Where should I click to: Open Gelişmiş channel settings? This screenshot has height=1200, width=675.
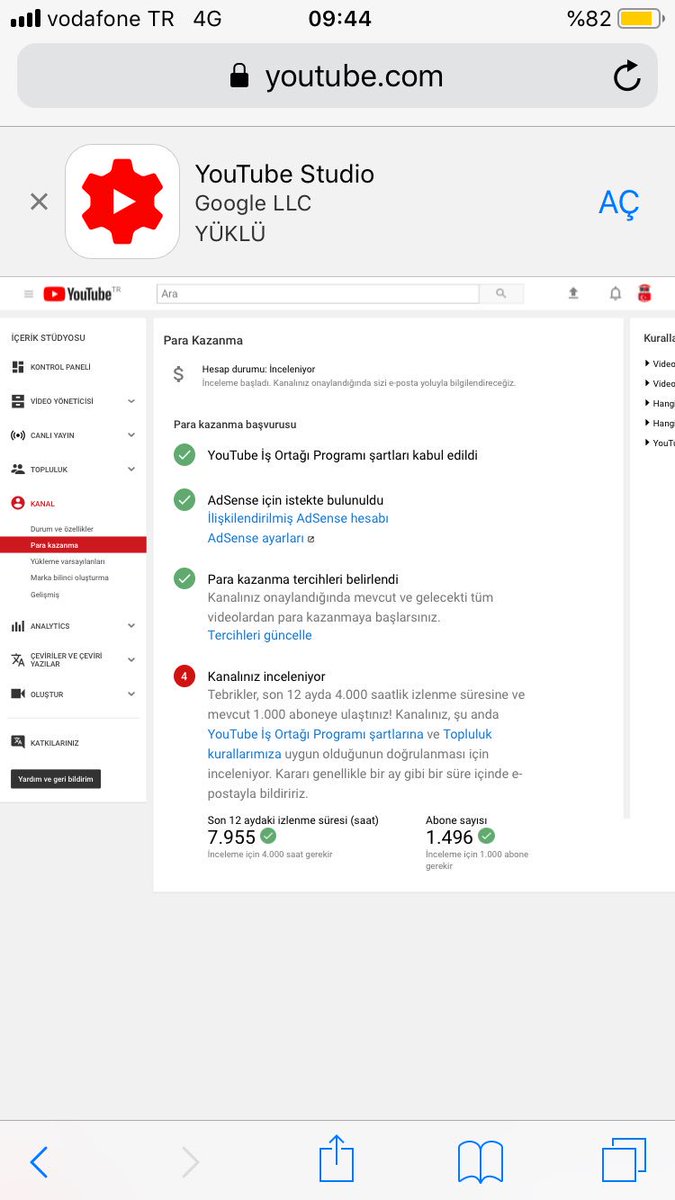45,594
